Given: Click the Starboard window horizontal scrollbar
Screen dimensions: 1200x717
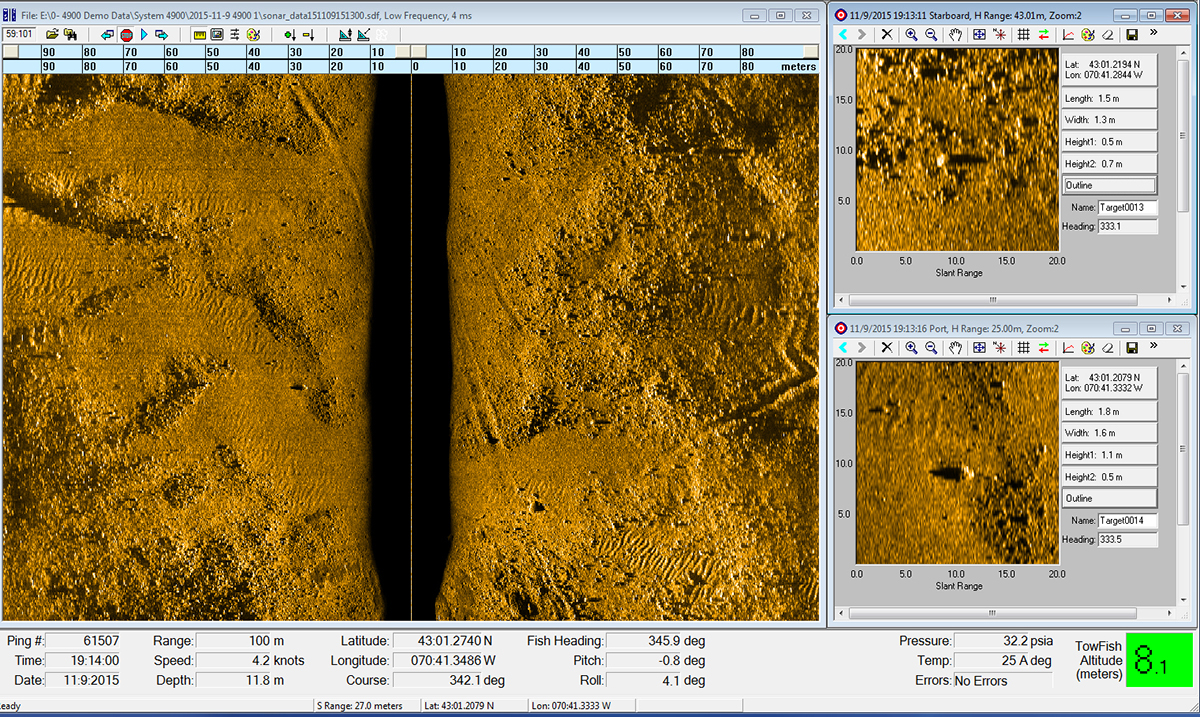Looking at the screenshot, I should point(993,300).
